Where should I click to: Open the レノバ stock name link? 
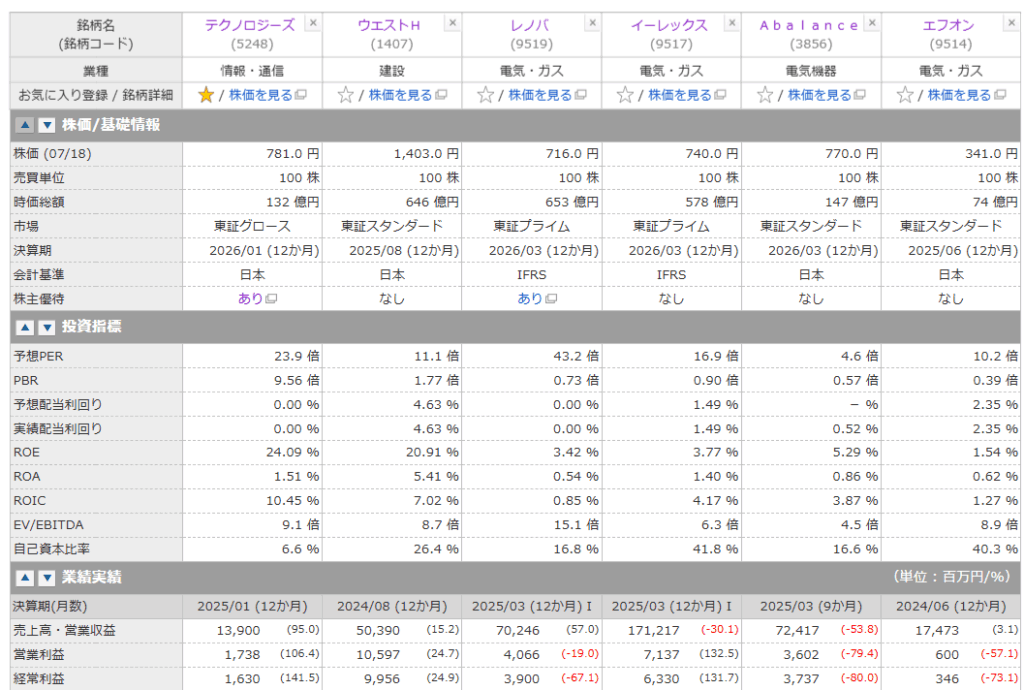pyautogui.click(x=530, y=25)
